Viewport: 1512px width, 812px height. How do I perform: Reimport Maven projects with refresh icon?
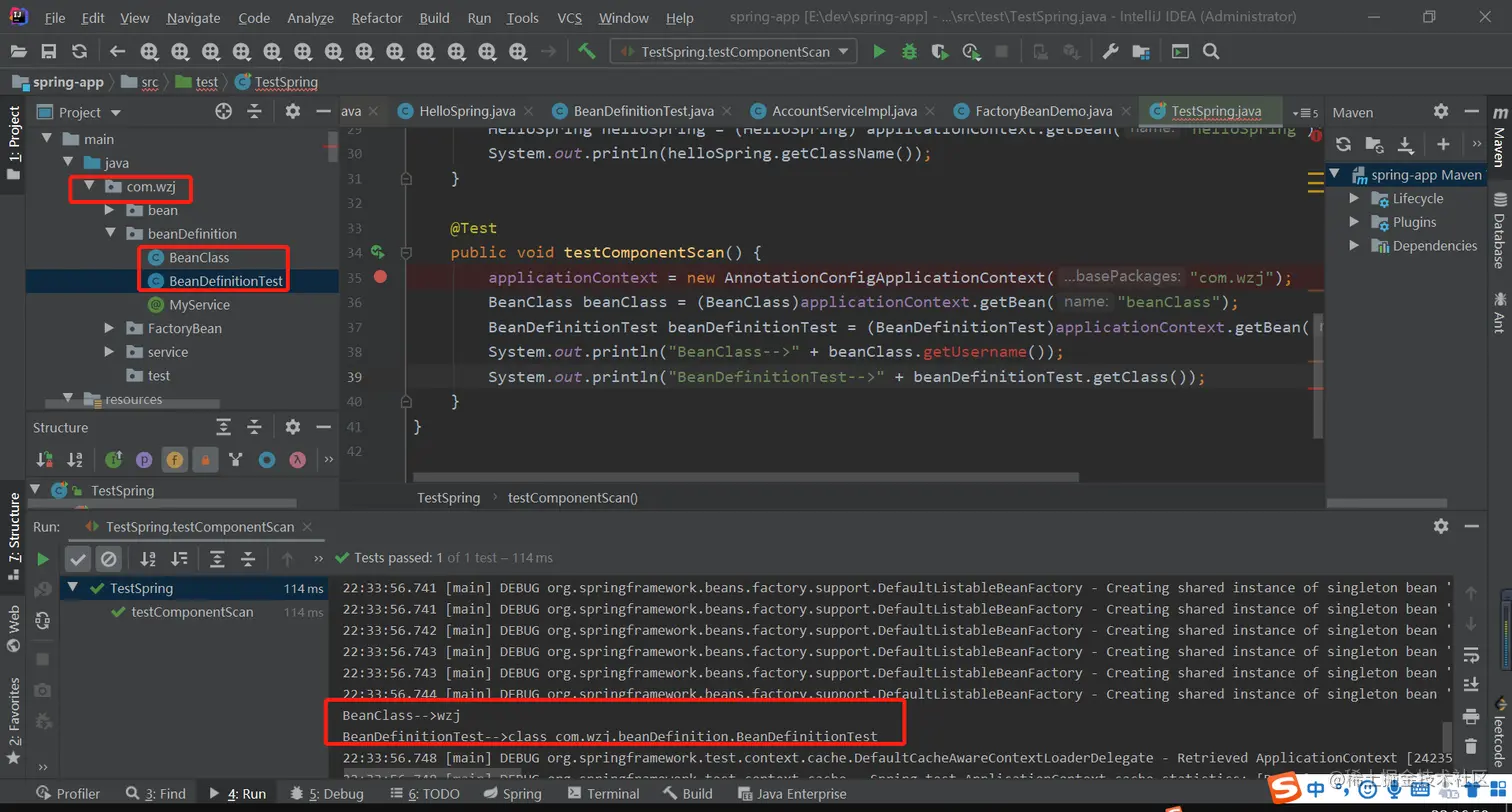(x=1344, y=145)
